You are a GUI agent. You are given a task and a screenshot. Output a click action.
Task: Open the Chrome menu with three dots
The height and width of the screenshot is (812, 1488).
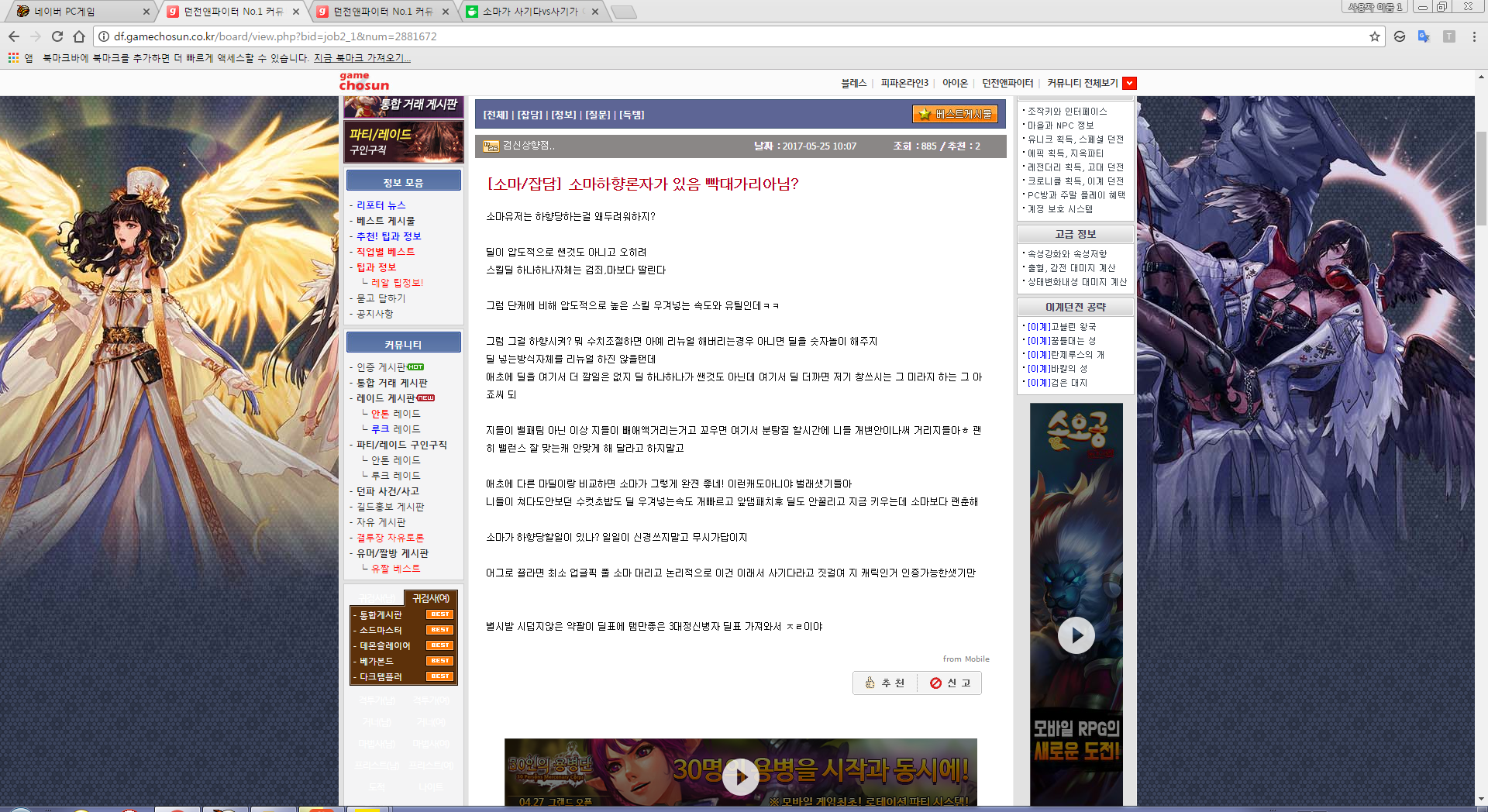[1474, 36]
